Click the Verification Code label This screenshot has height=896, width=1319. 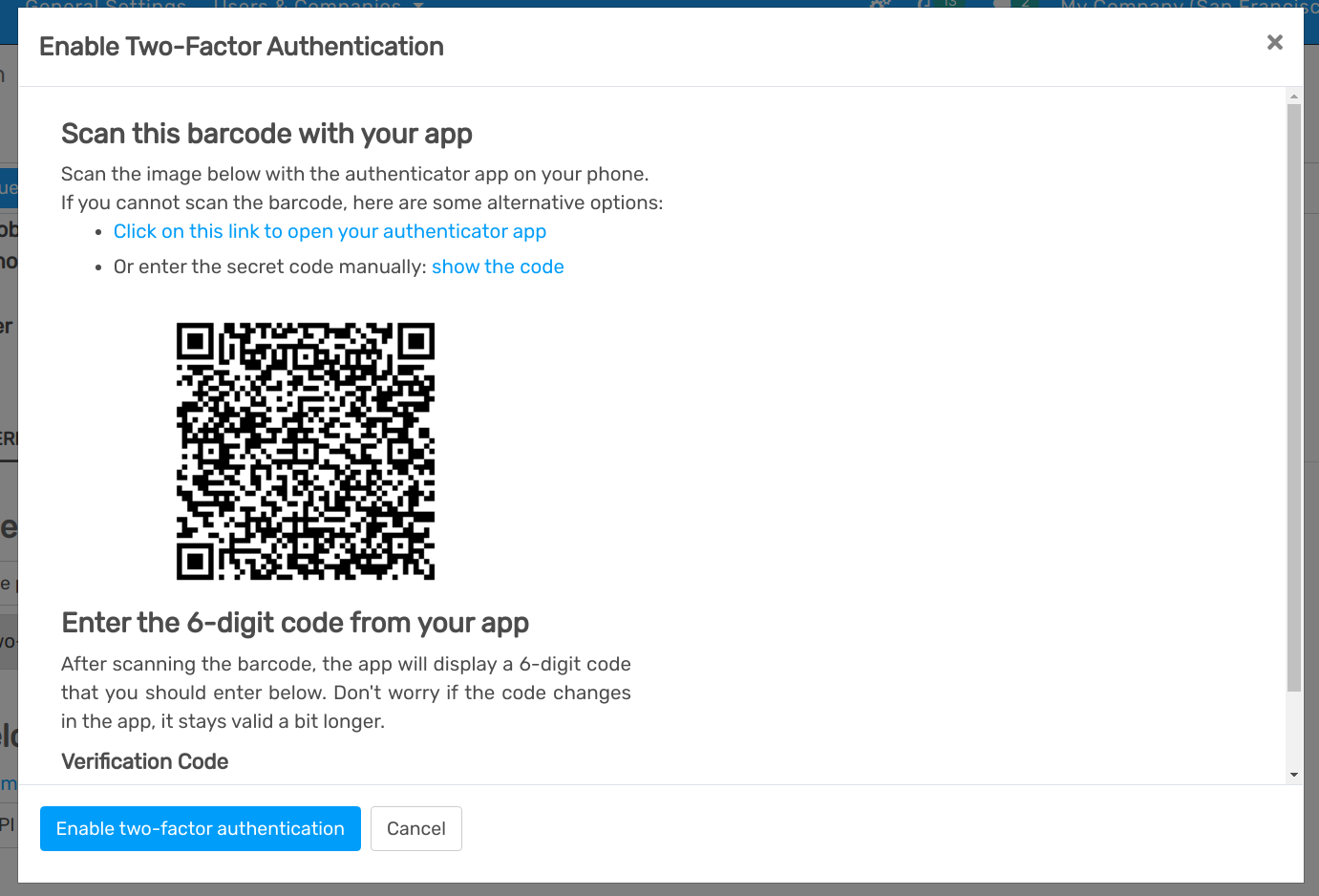(x=145, y=761)
